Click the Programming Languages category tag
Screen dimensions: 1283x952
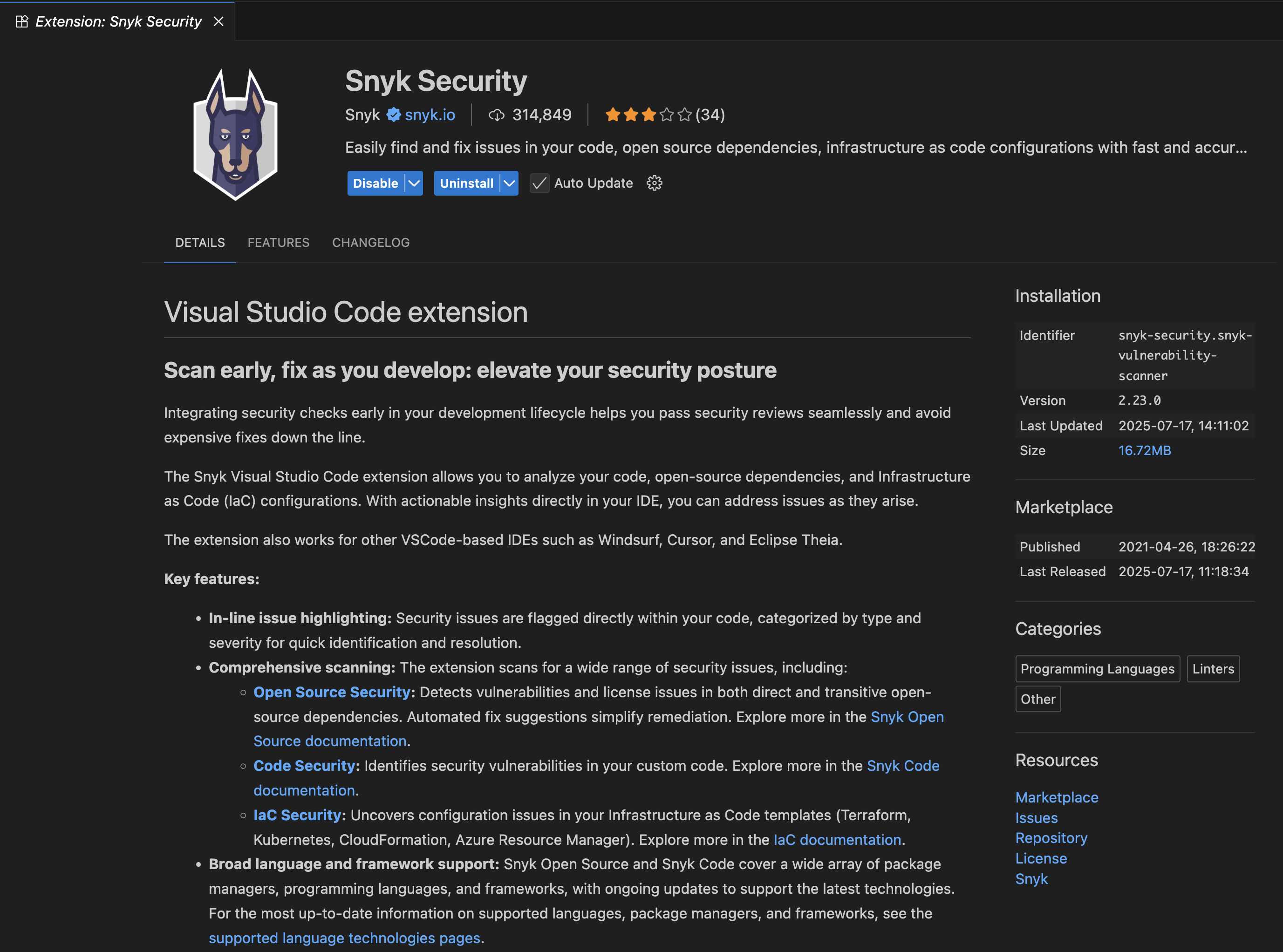pyautogui.click(x=1097, y=668)
